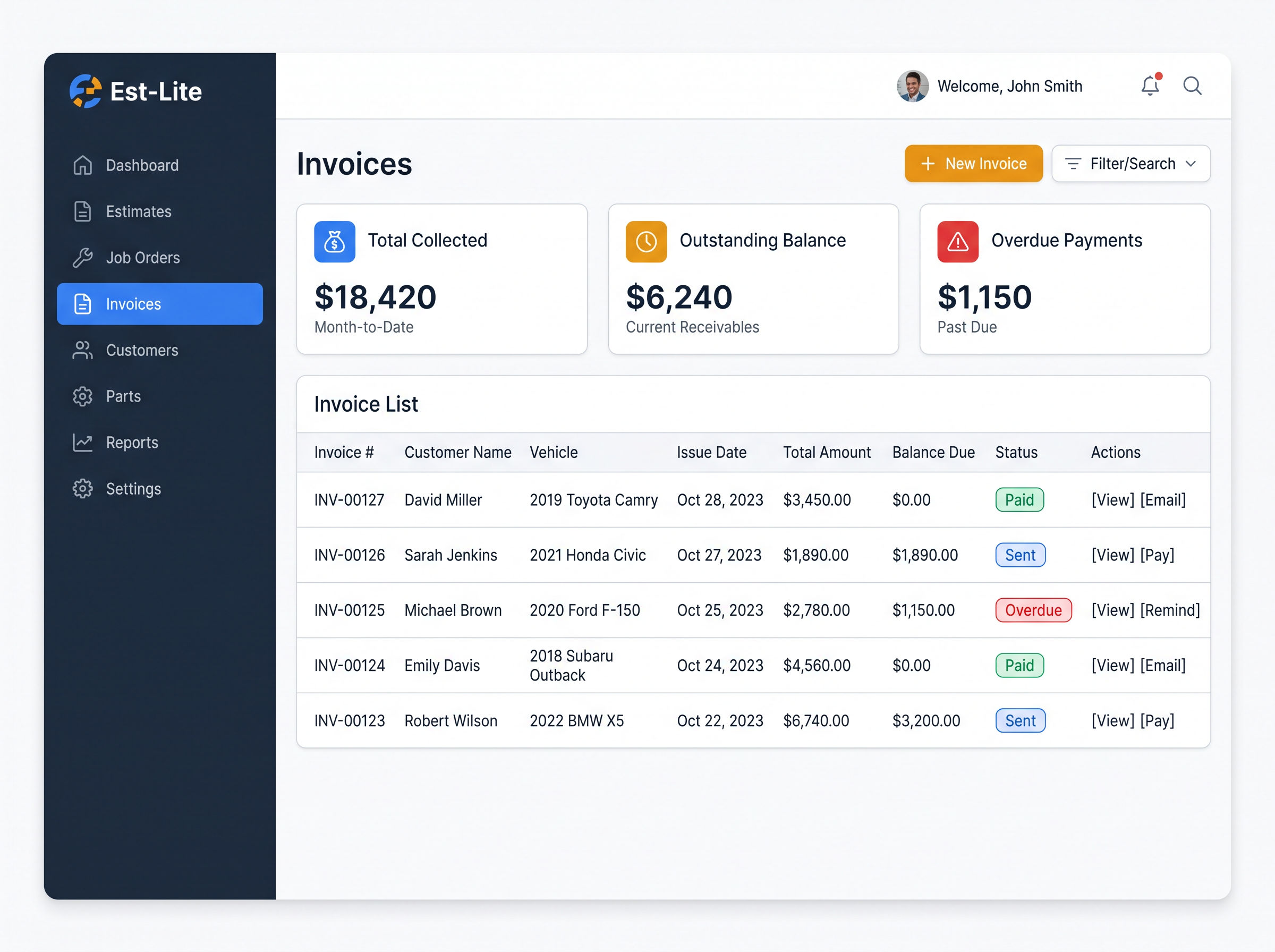Viewport: 1275px width, 952px height.
Task: Select the Balance Due column header
Action: [933, 453]
